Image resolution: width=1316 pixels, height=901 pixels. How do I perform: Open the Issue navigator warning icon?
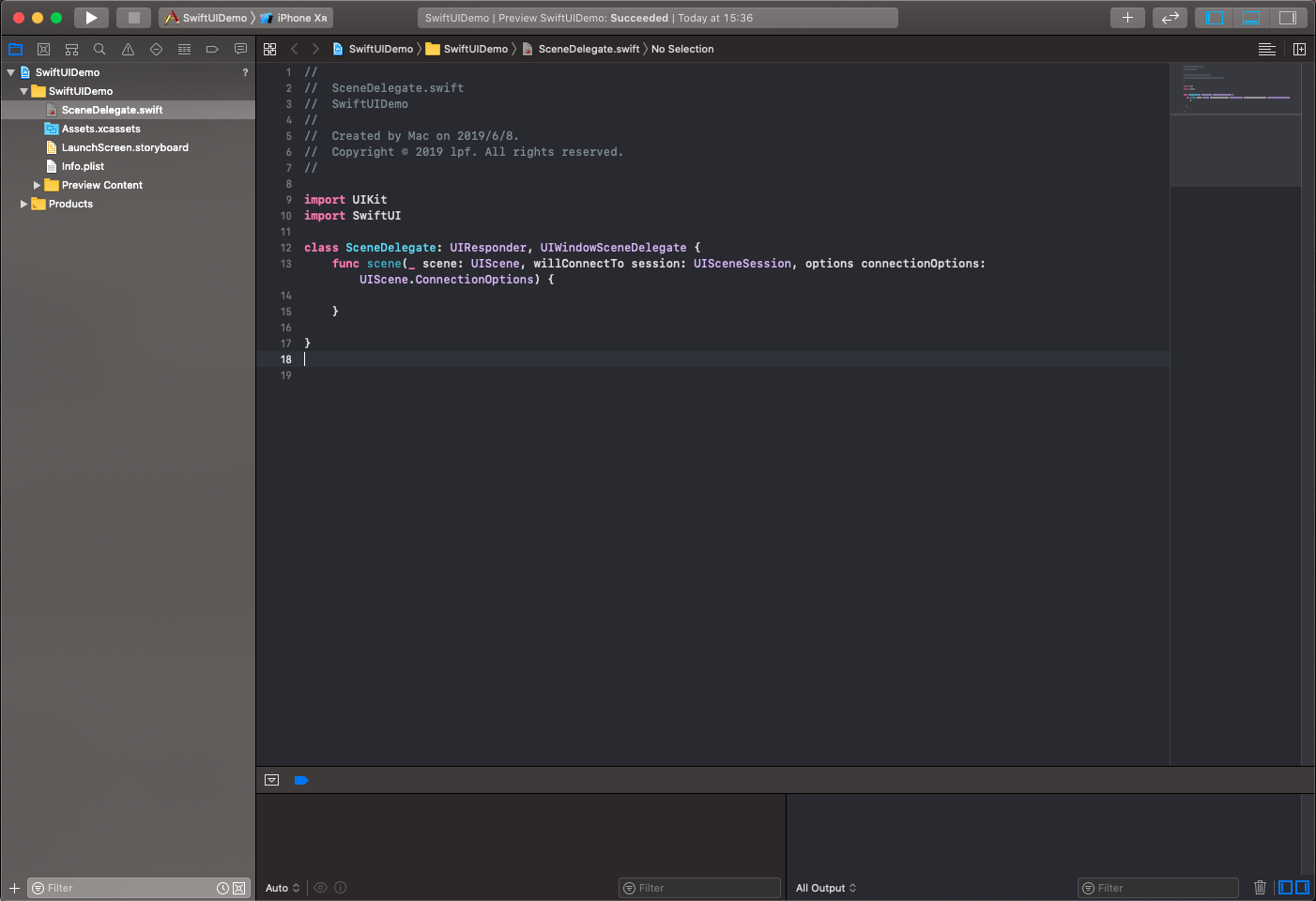[x=128, y=49]
